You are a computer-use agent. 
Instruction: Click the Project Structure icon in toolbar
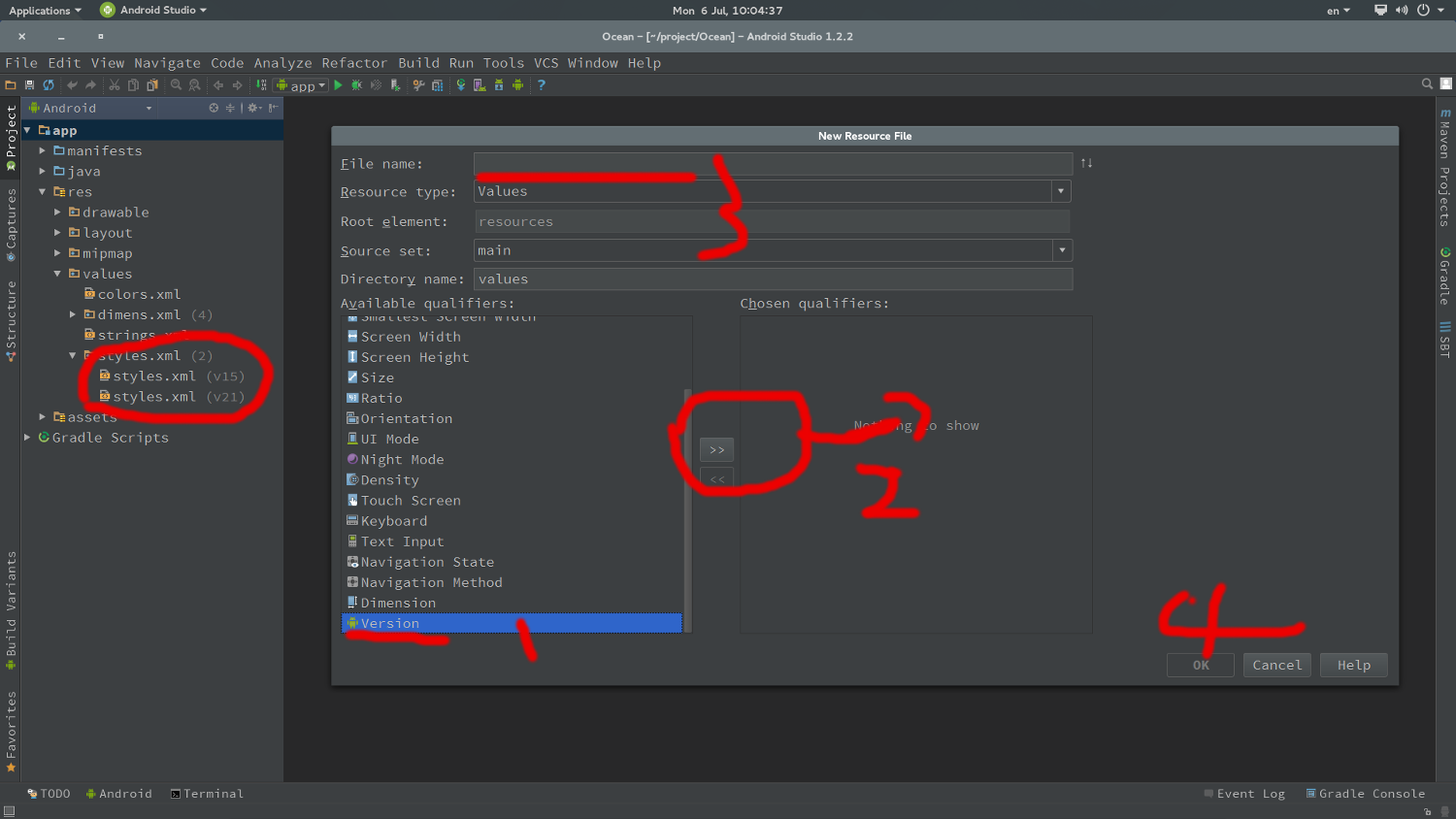pyautogui.click(x=437, y=85)
